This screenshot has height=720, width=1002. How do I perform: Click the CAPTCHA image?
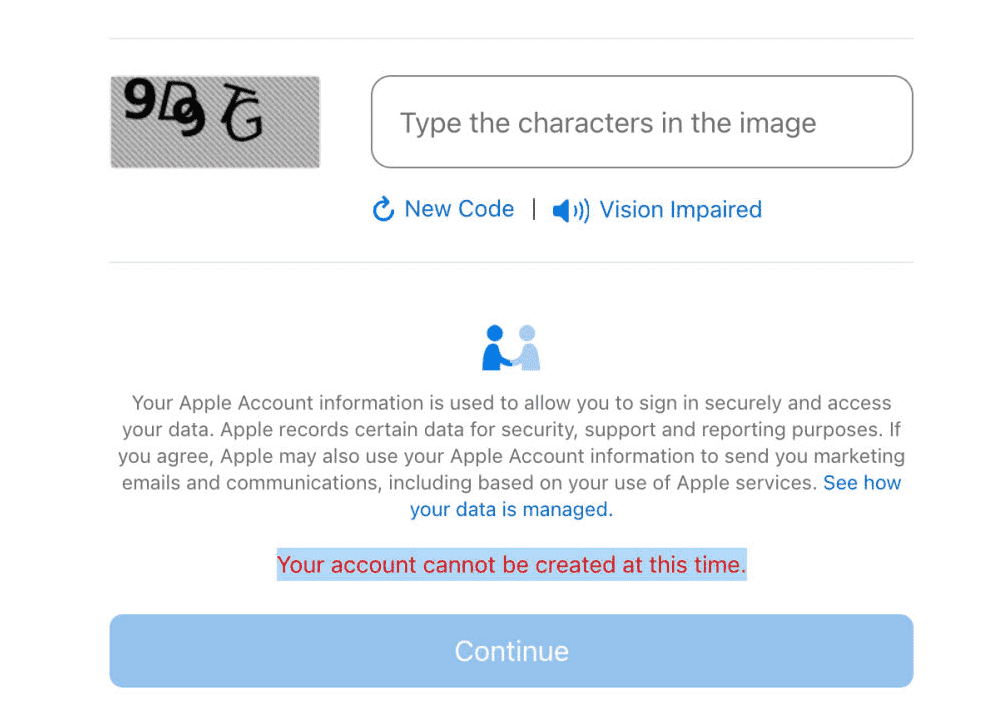tap(215, 122)
